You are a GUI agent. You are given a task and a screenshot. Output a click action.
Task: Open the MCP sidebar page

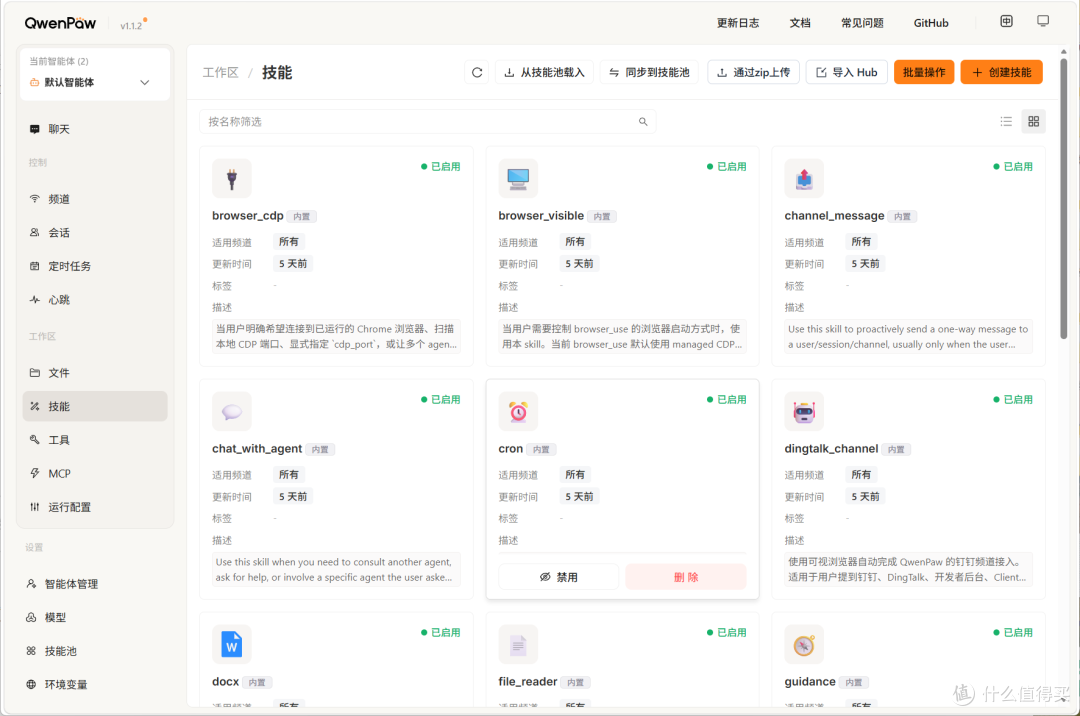pos(95,474)
